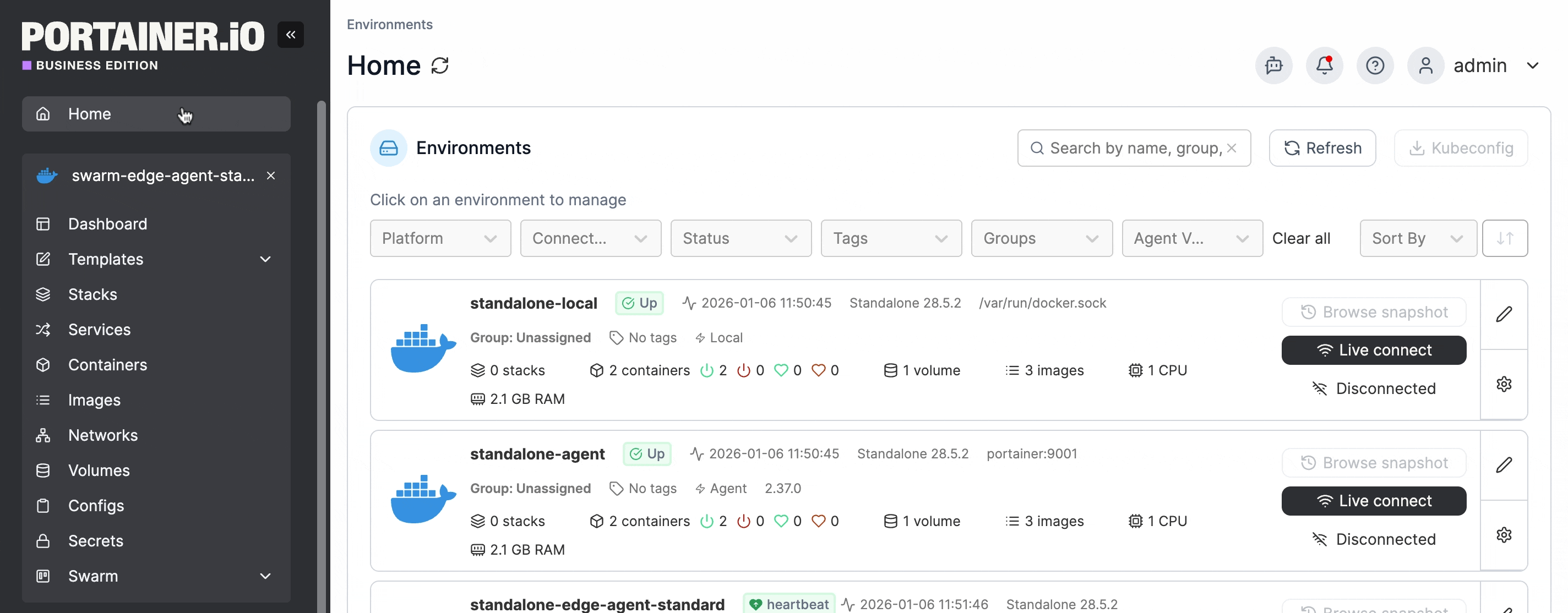Open Containers in the sidebar
Screen dimensions: 1568x613
[107, 365]
